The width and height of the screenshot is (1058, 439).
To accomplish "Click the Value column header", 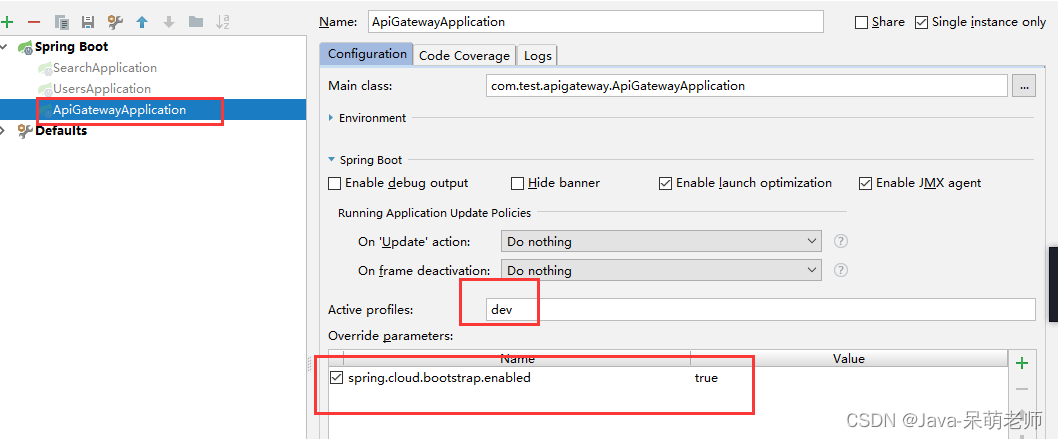I will point(849,359).
